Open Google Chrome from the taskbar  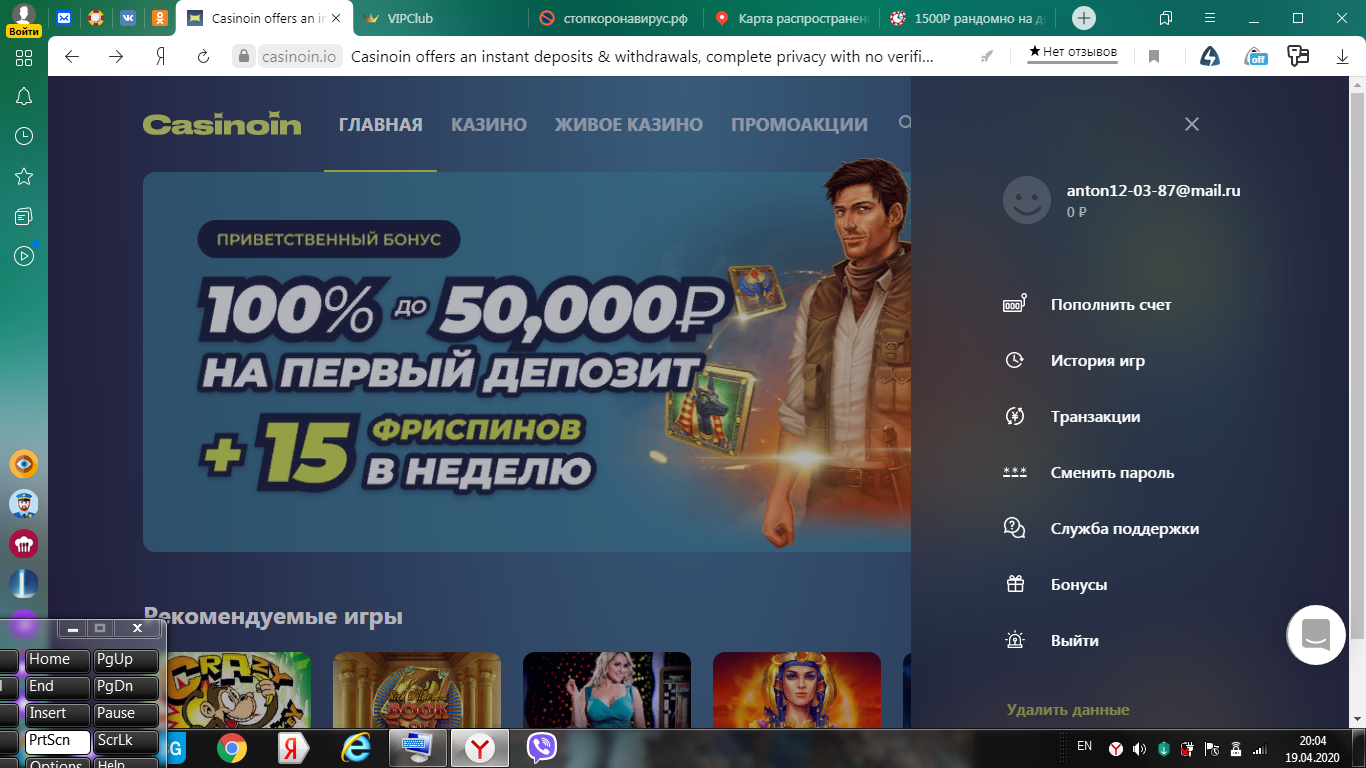[232, 747]
